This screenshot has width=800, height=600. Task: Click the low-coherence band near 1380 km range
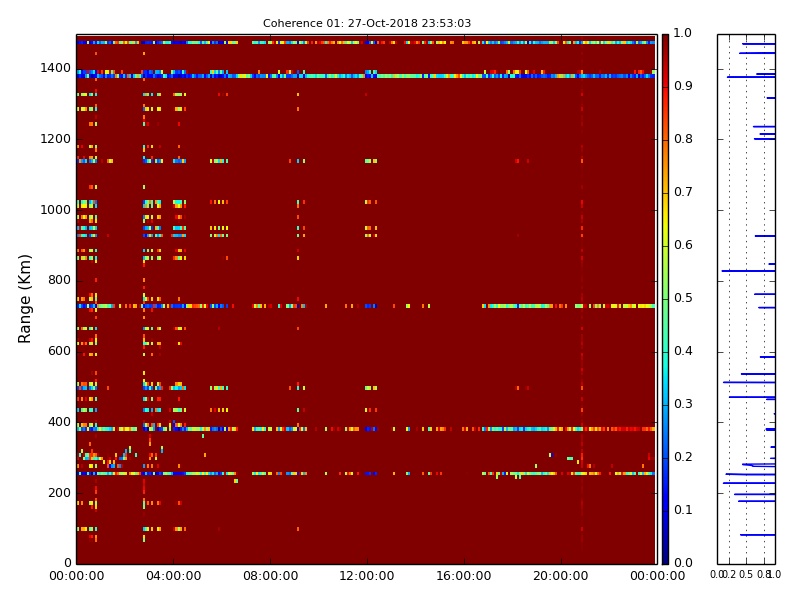click(x=366, y=76)
